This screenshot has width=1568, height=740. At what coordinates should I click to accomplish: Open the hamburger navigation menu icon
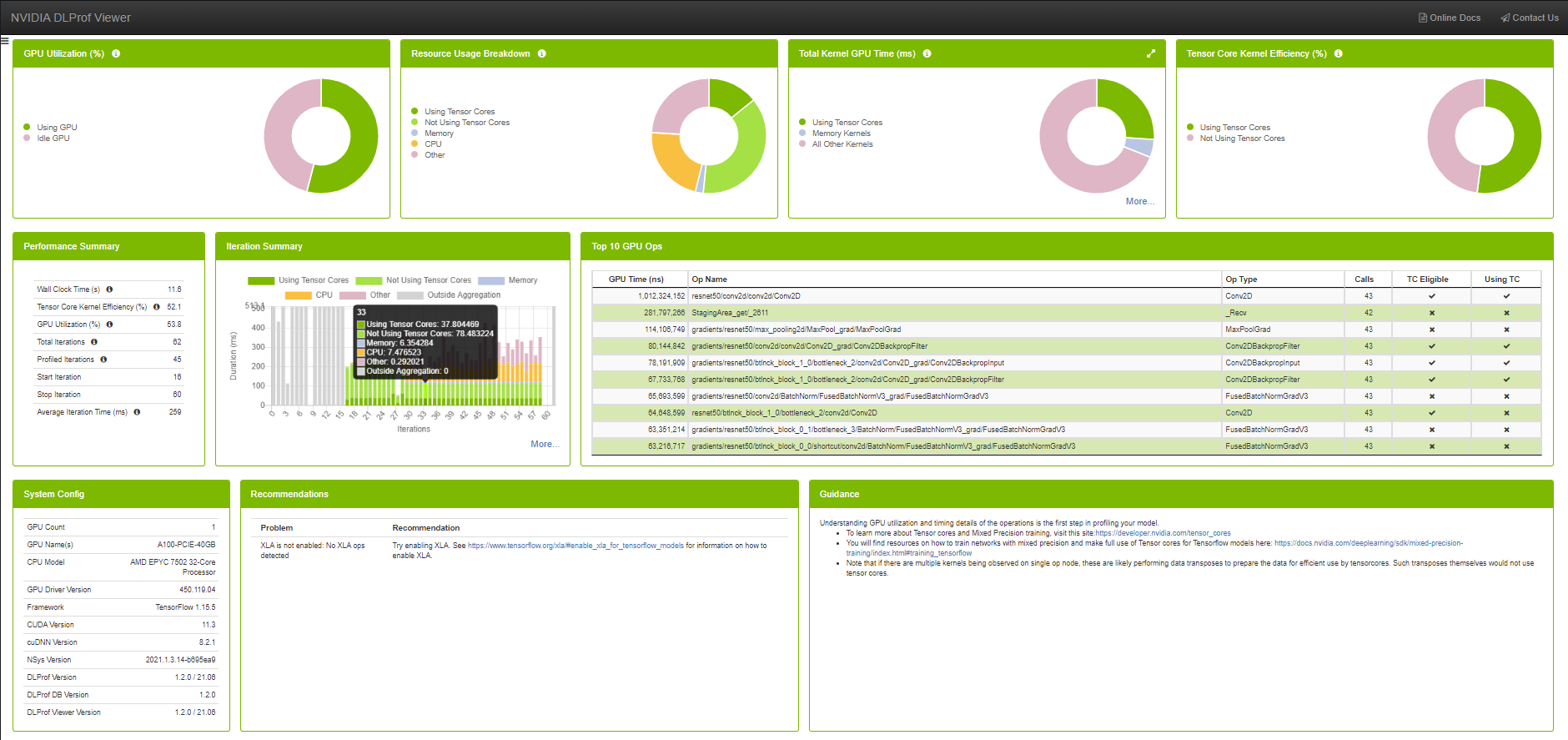(x=5, y=40)
